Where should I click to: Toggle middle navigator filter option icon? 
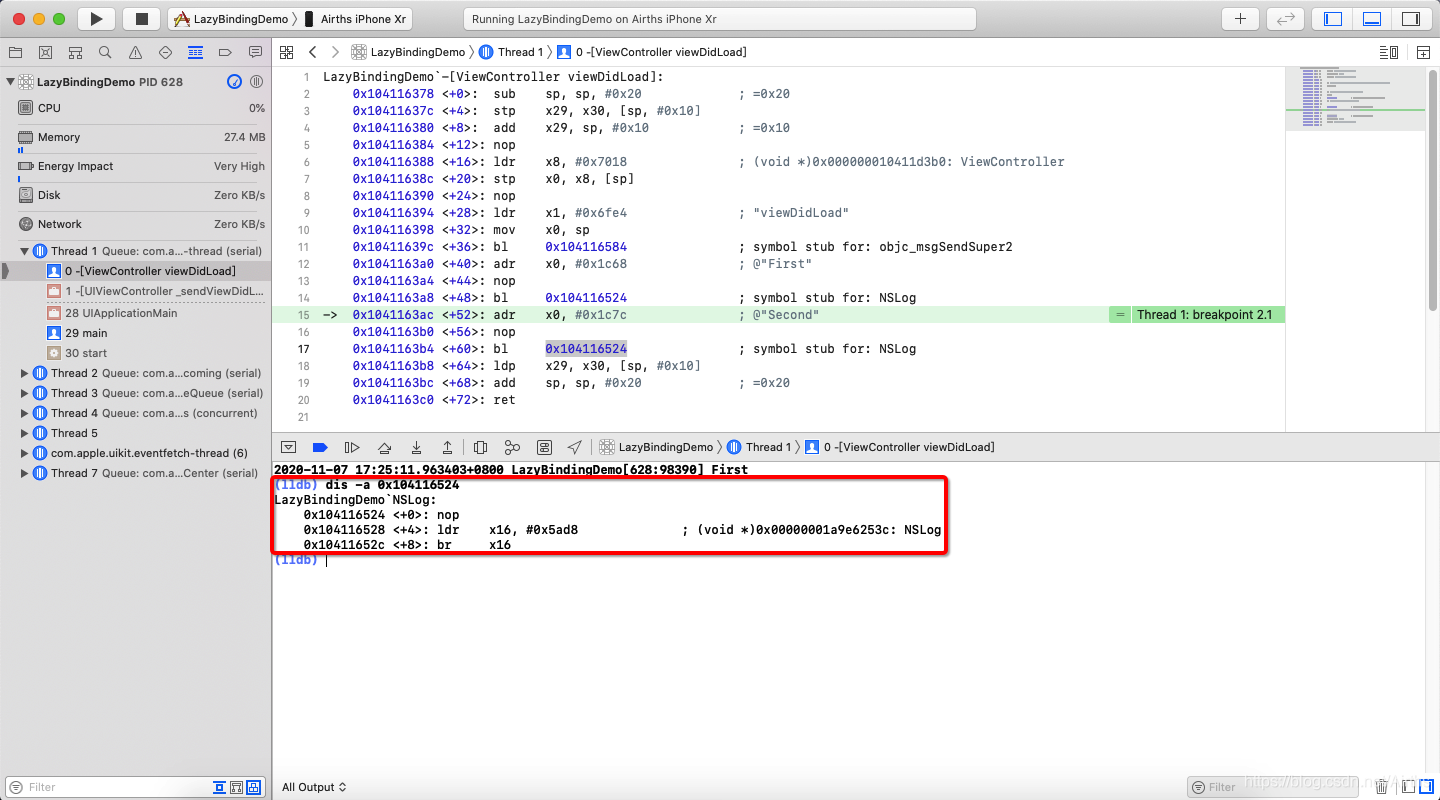pos(236,787)
